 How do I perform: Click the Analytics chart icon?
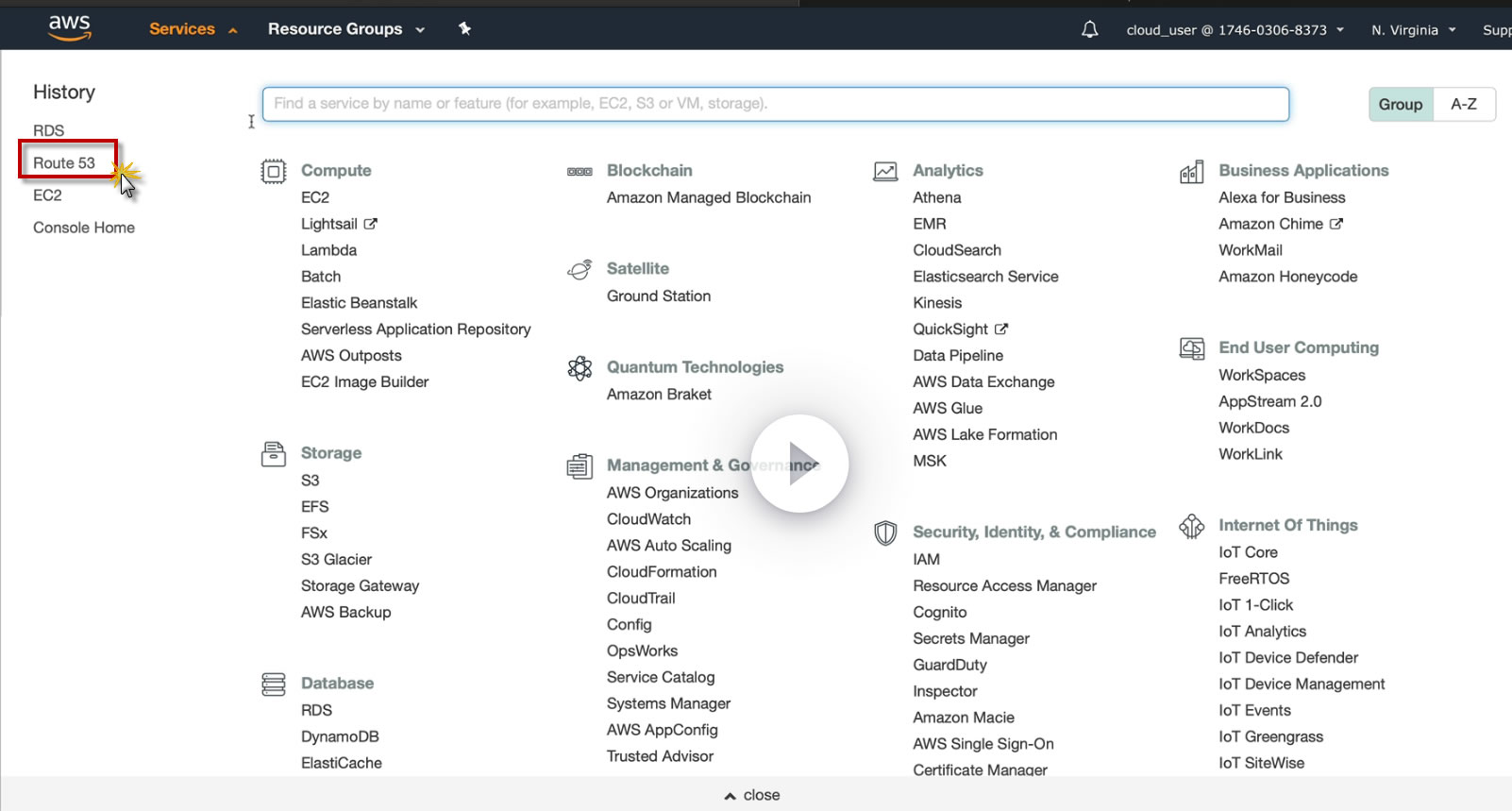pos(885,171)
